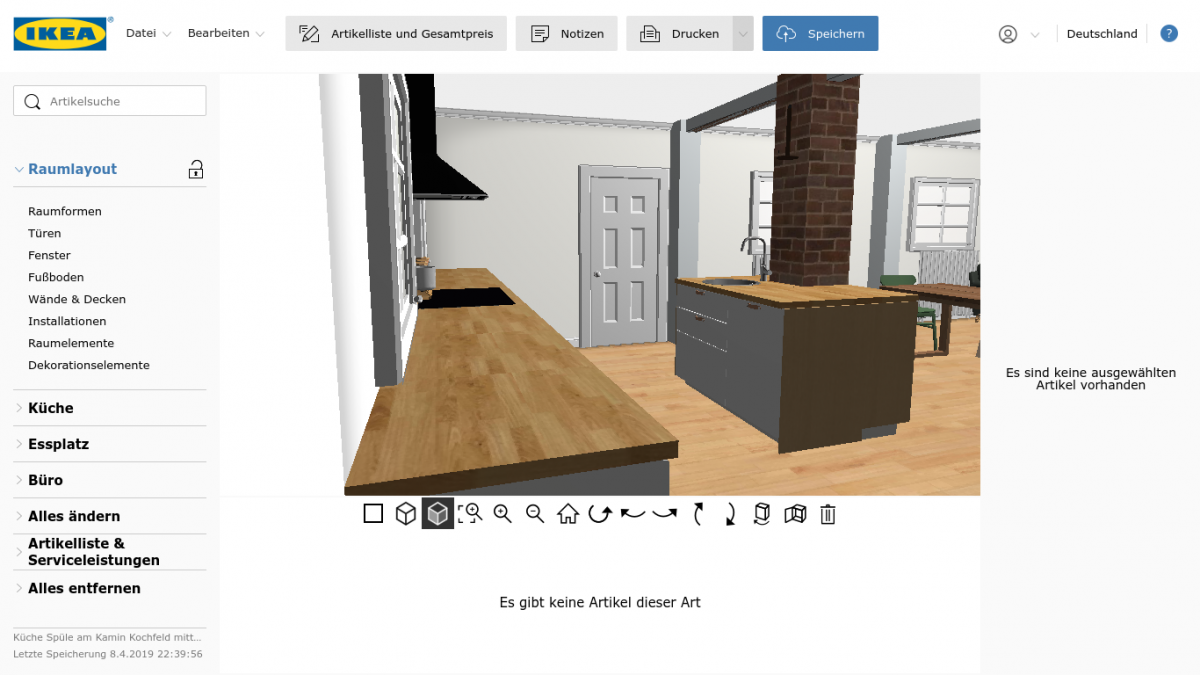The width and height of the screenshot is (1200, 675).
Task: Click the Speichern button
Action: [x=820, y=34]
